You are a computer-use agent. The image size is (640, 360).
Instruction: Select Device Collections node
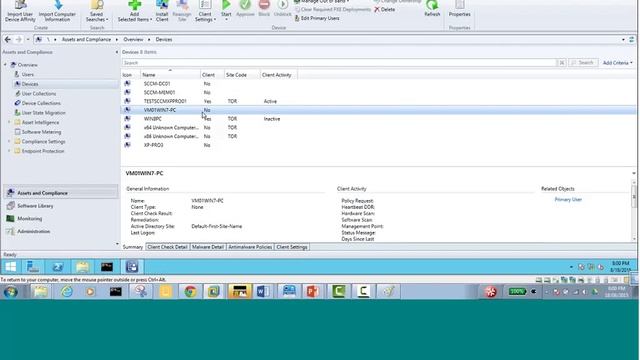[x=41, y=103]
